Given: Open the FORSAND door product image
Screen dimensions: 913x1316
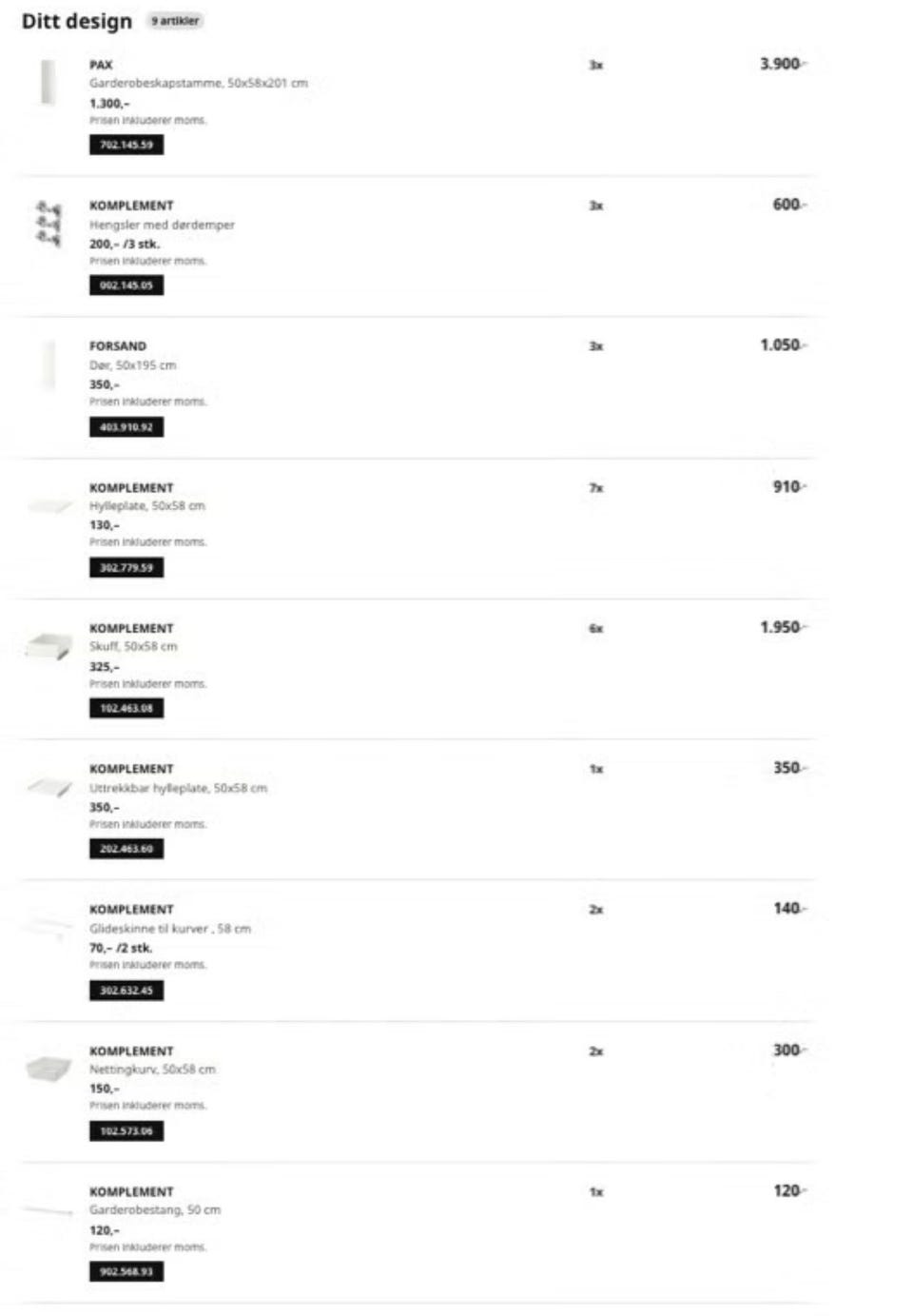Looking at the screenshot, I should tap(49, 365).
